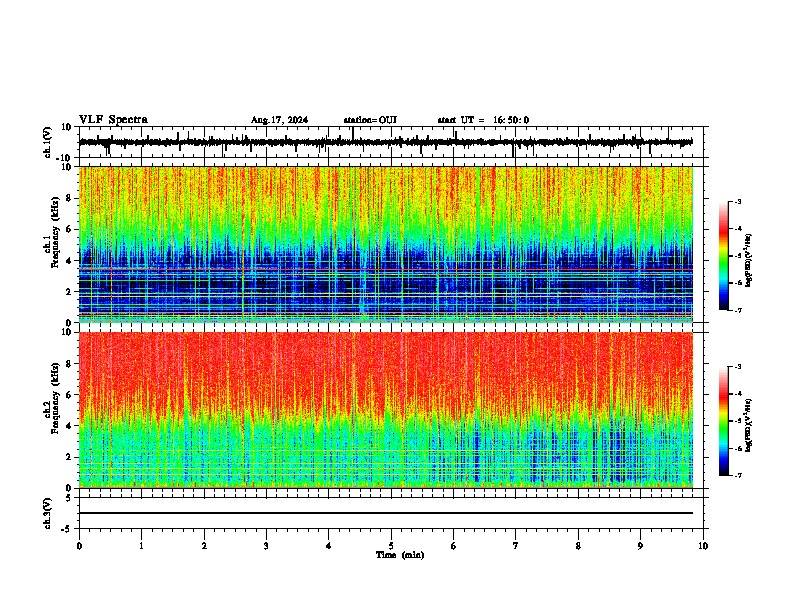792x612 pixels.
Task: Click the "-5" tick on ch.3(V) axis
Action: click(x=67, y=529)
